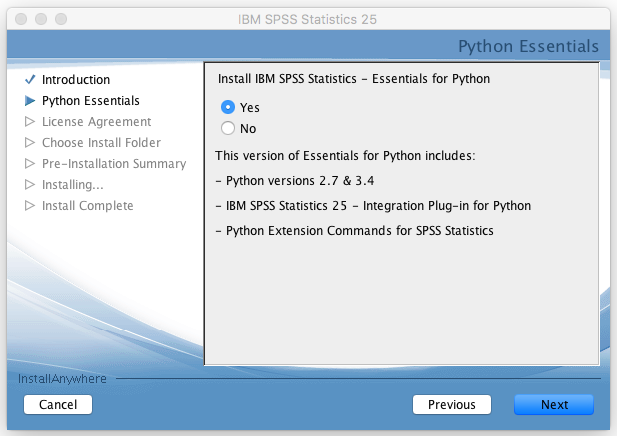This screenshot has height=436, width=617.
Task: Click the Next button
Action: pos(554,405)
